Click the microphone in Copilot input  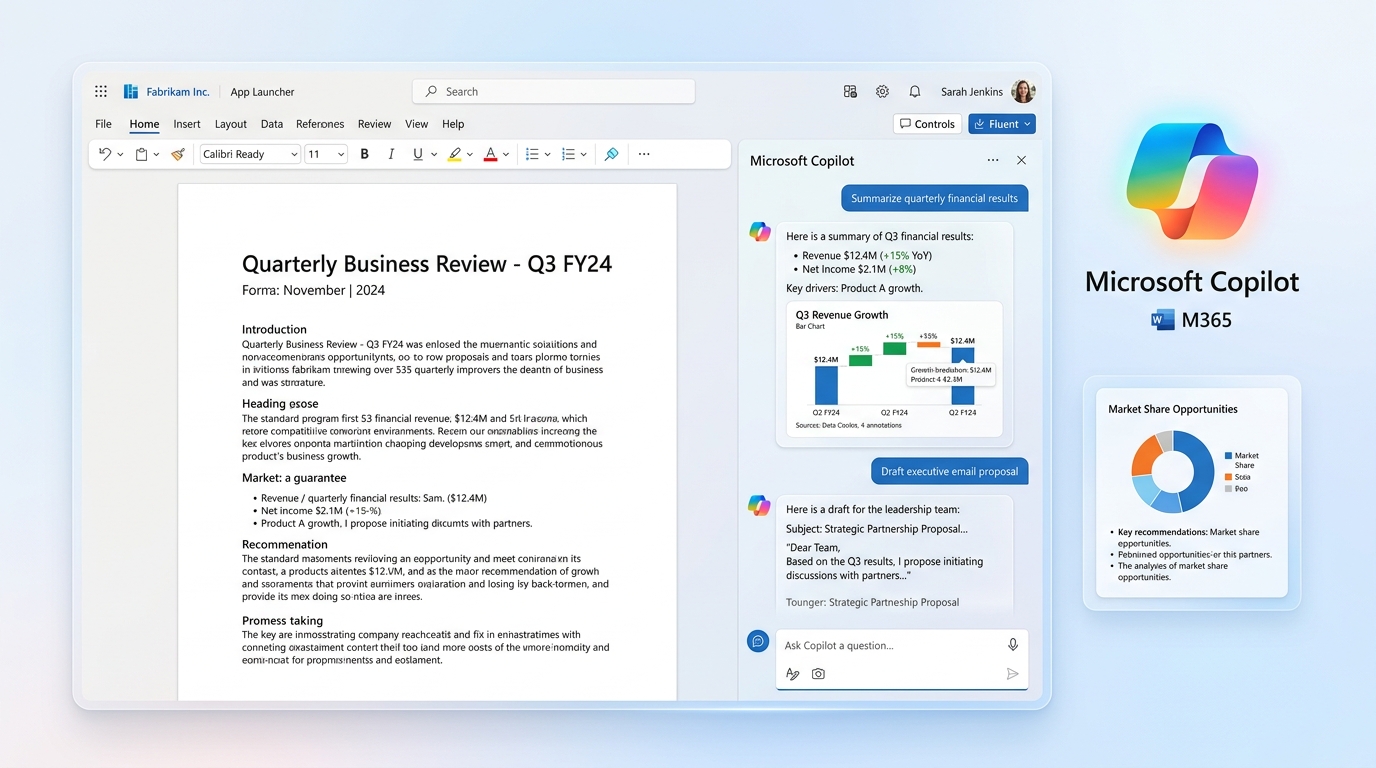click(x=1013, y=645)
